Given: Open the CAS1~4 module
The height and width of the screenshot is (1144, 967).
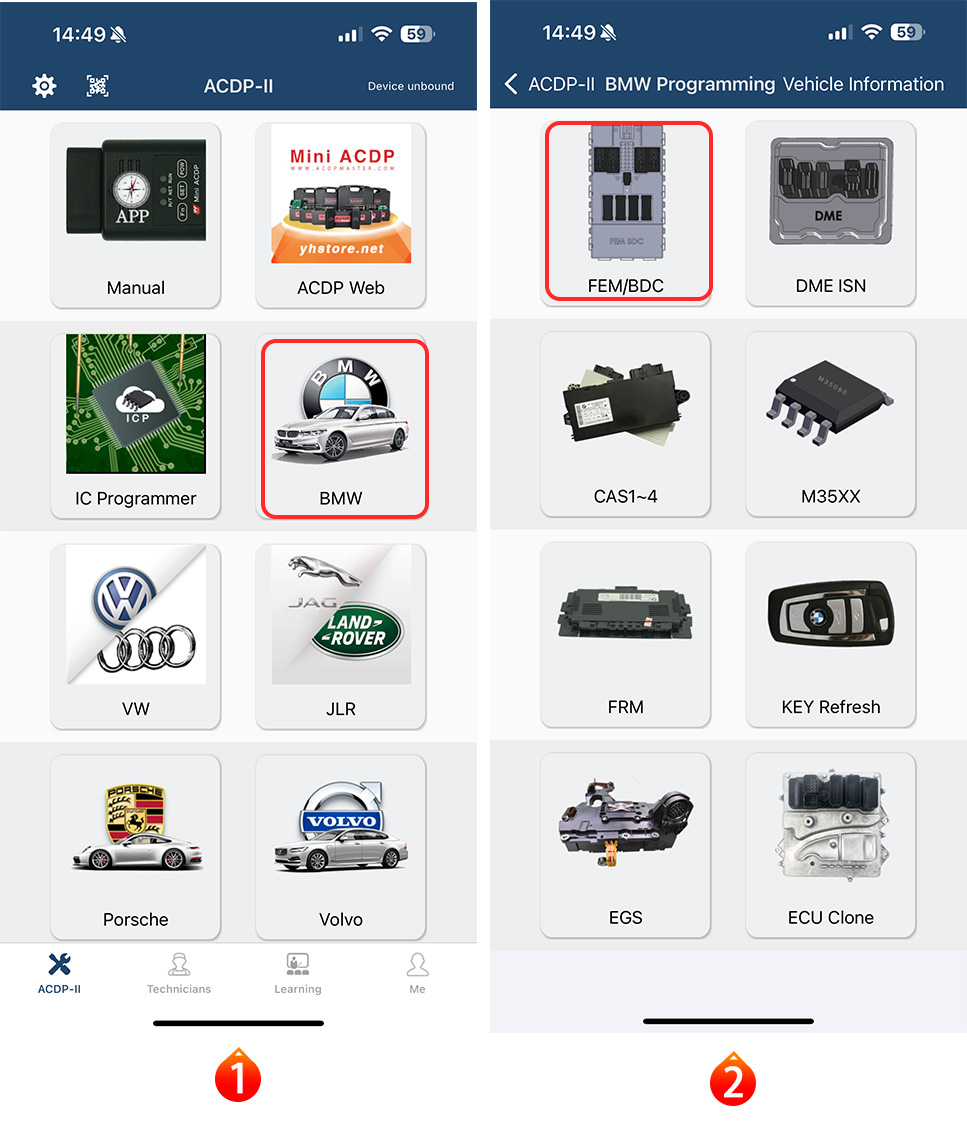Looking at the screenshot, I should pyautogui.click(x=625, y=424).
